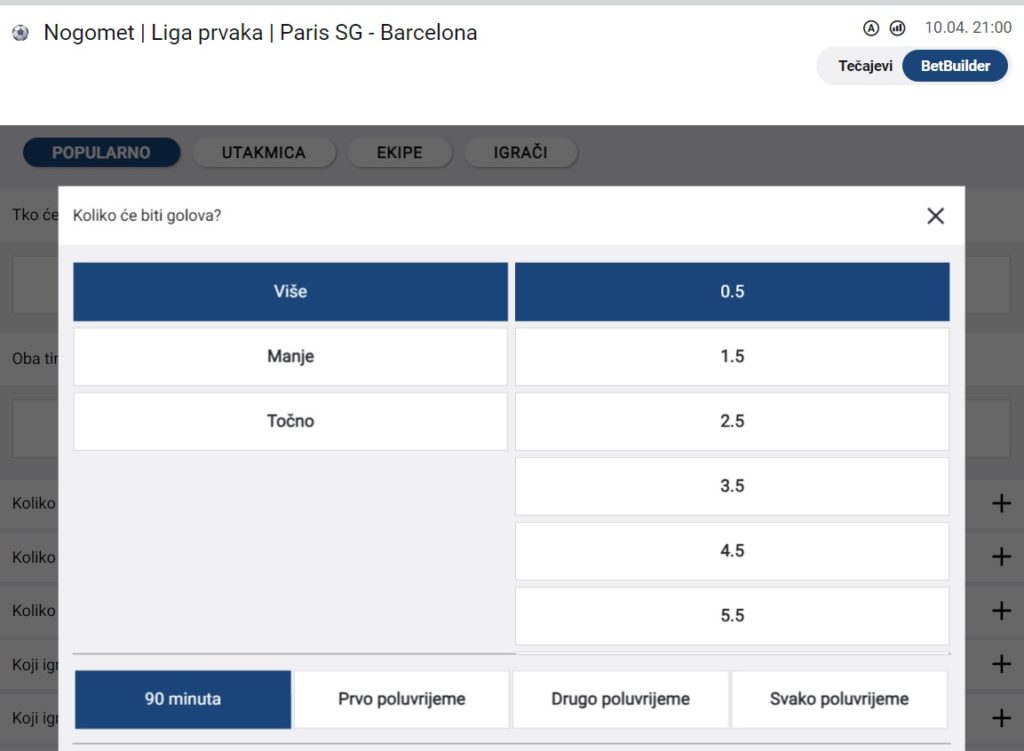This screenshot has height=751, width=1024.
Task: Open the UTAKMICA tab
Action: pos(264,152)
